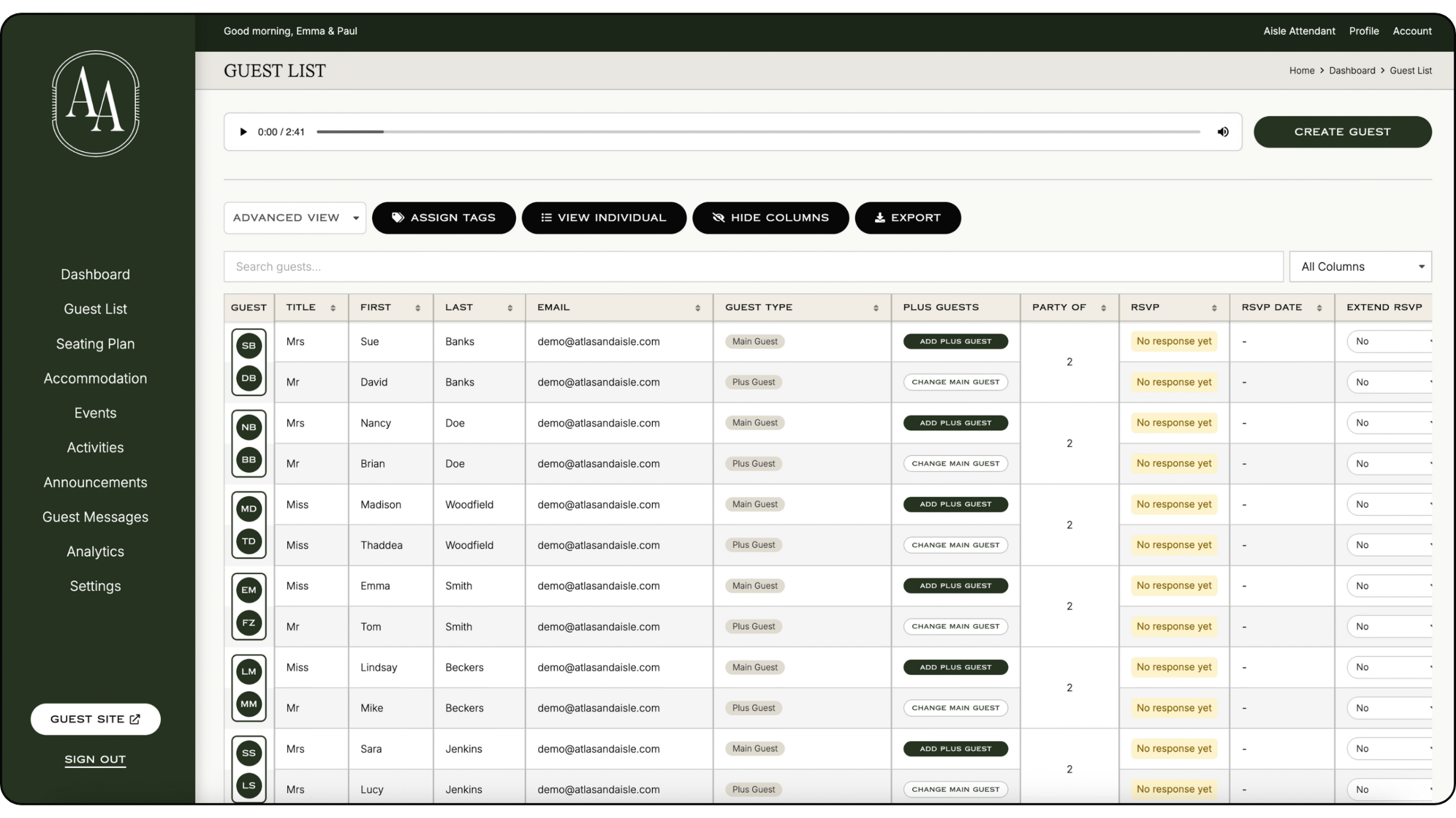The image size is (1456, 818).
Task: Click the SB guest avatar icon
Action: tap(249, 346)
